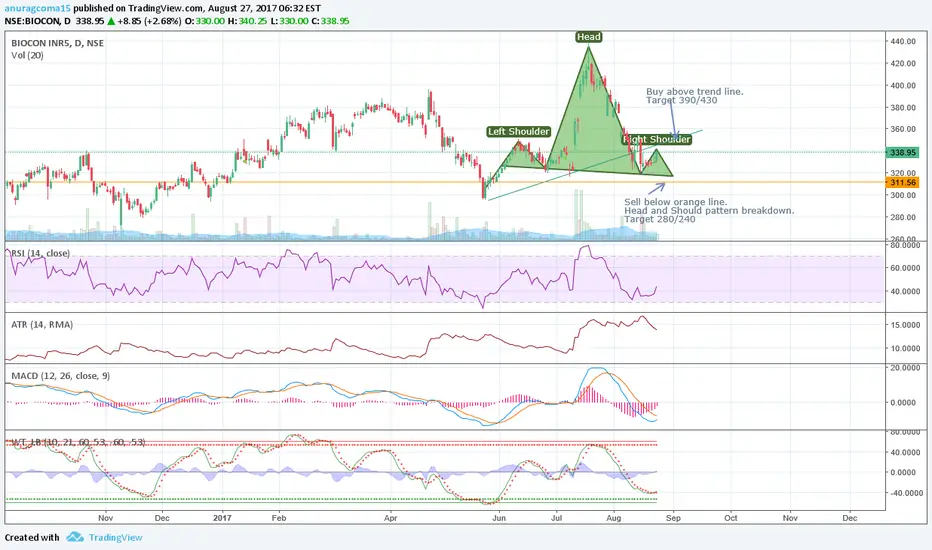Click the 400.00 price axis label
Screen dimensions: 932x550
click(902, 86)
